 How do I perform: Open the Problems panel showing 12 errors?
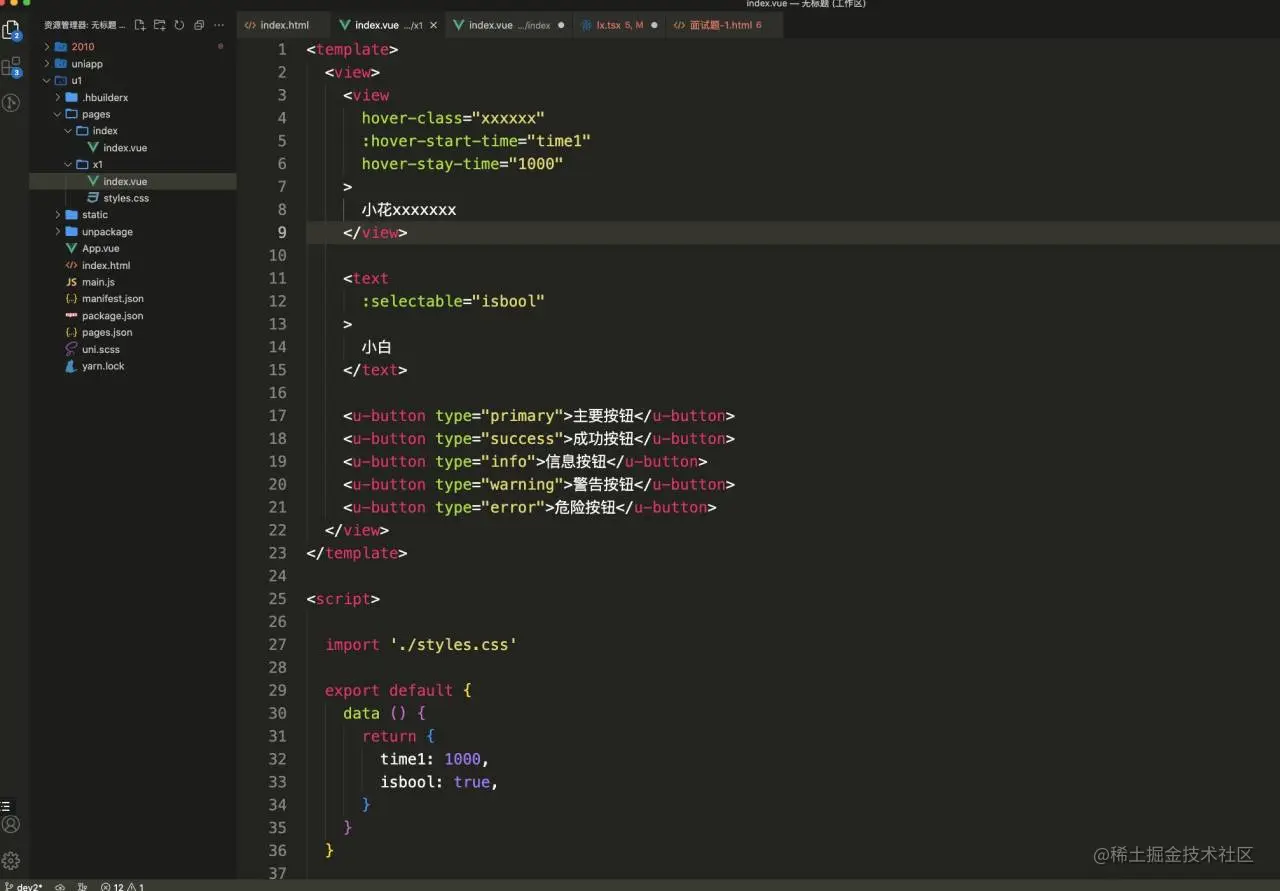[122, 886]
